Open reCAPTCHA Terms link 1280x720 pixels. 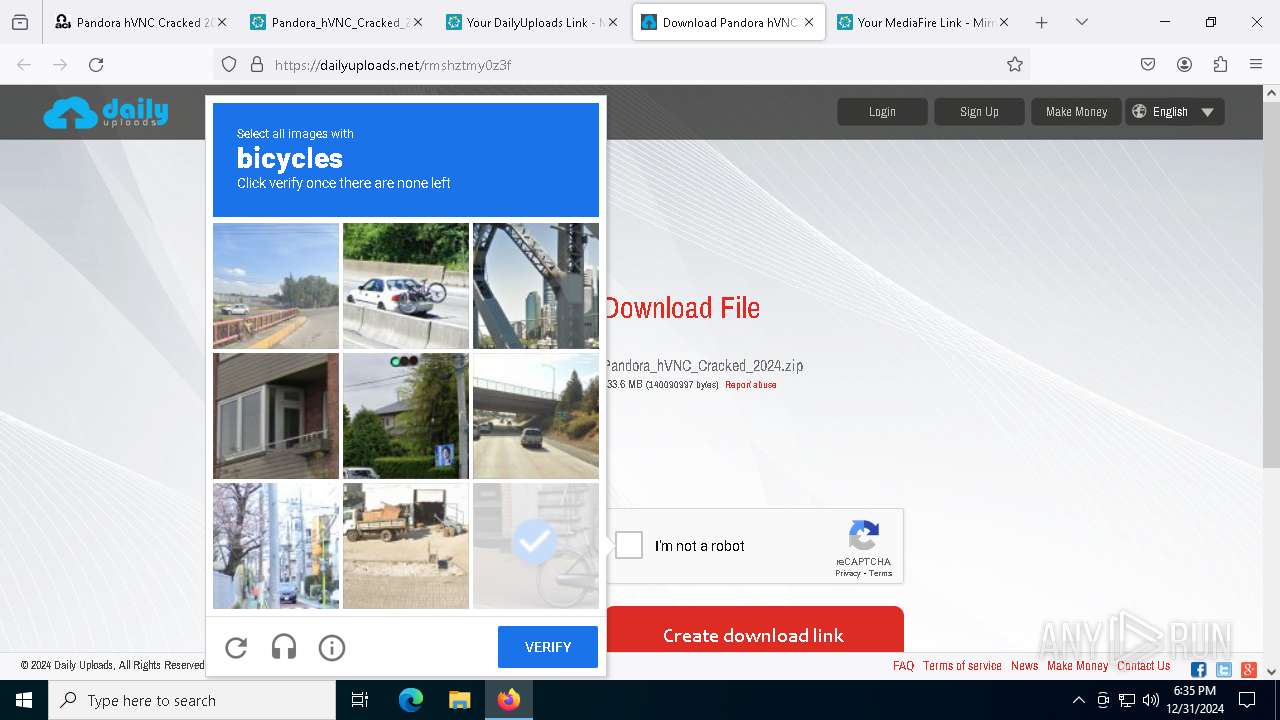click(880, 573)
